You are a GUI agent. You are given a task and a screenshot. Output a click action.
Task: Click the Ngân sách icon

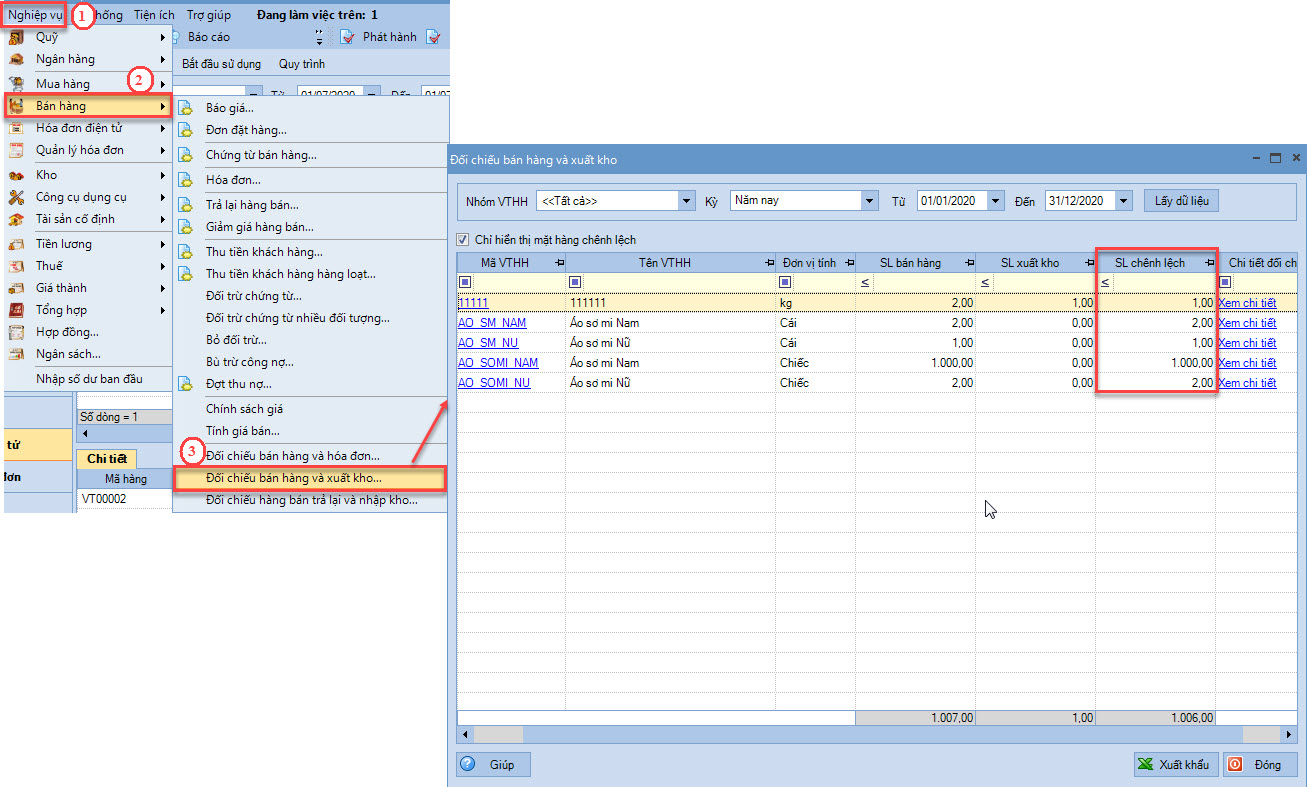[16, 354]
